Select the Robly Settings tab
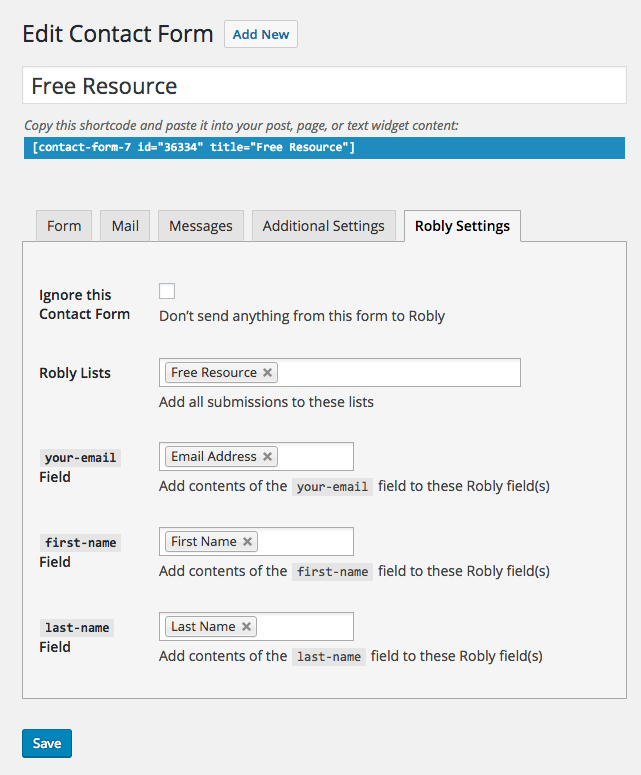641x775 pixels. pyautogui.click(x=462, y=226)
